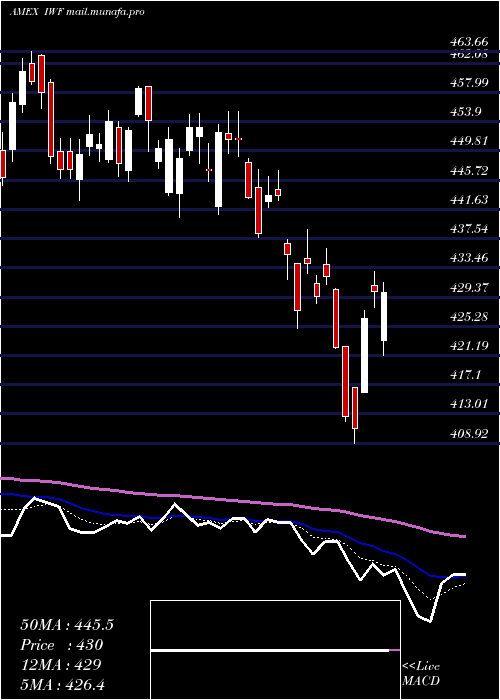
Task: Click the 425.28 price level label
Action: pos(469,317)
